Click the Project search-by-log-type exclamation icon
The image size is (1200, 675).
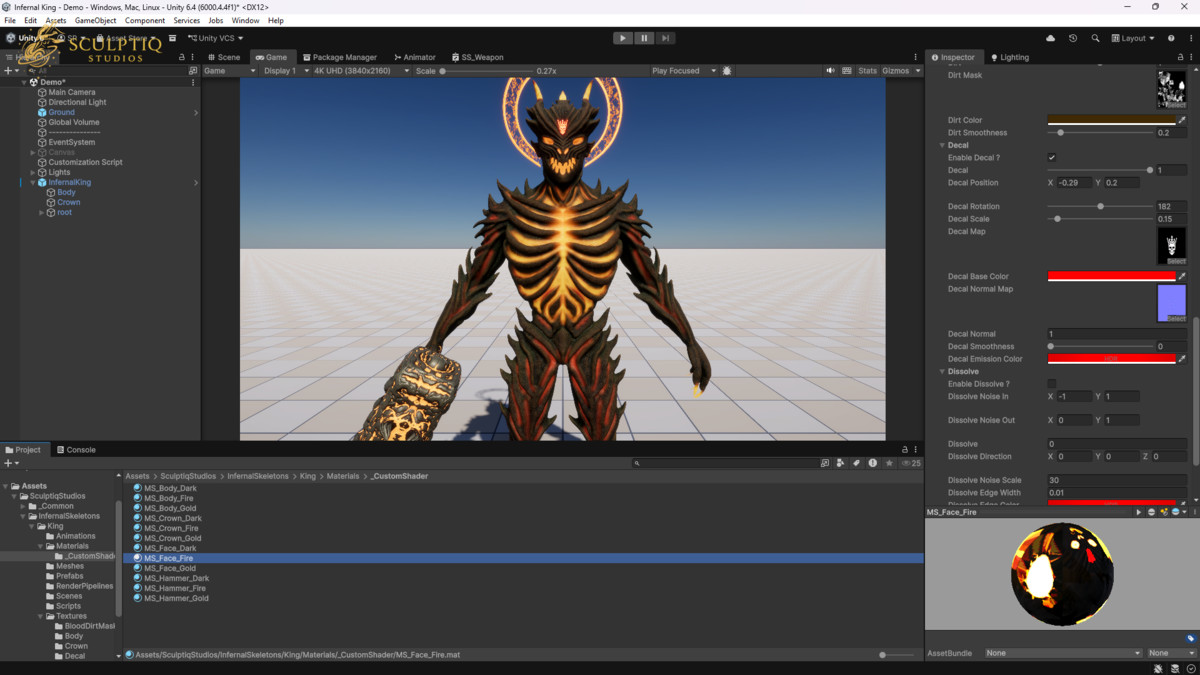tap(873, 463)
